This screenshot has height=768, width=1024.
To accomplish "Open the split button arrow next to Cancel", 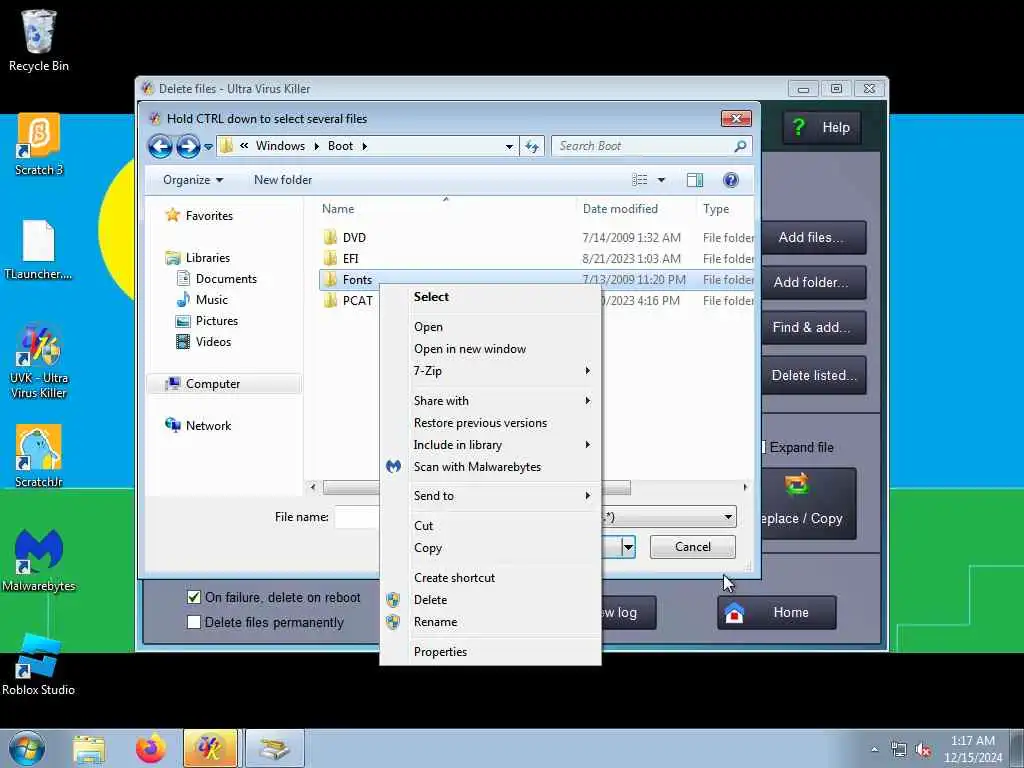I will tap(628, 547).
